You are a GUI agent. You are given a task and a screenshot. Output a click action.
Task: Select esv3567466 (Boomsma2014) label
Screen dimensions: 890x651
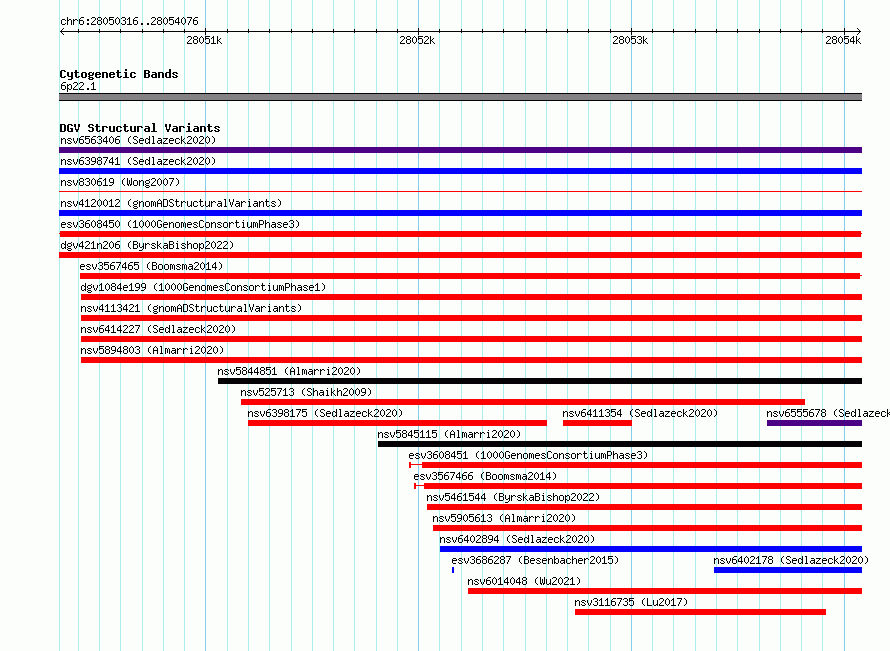point(485,476)
